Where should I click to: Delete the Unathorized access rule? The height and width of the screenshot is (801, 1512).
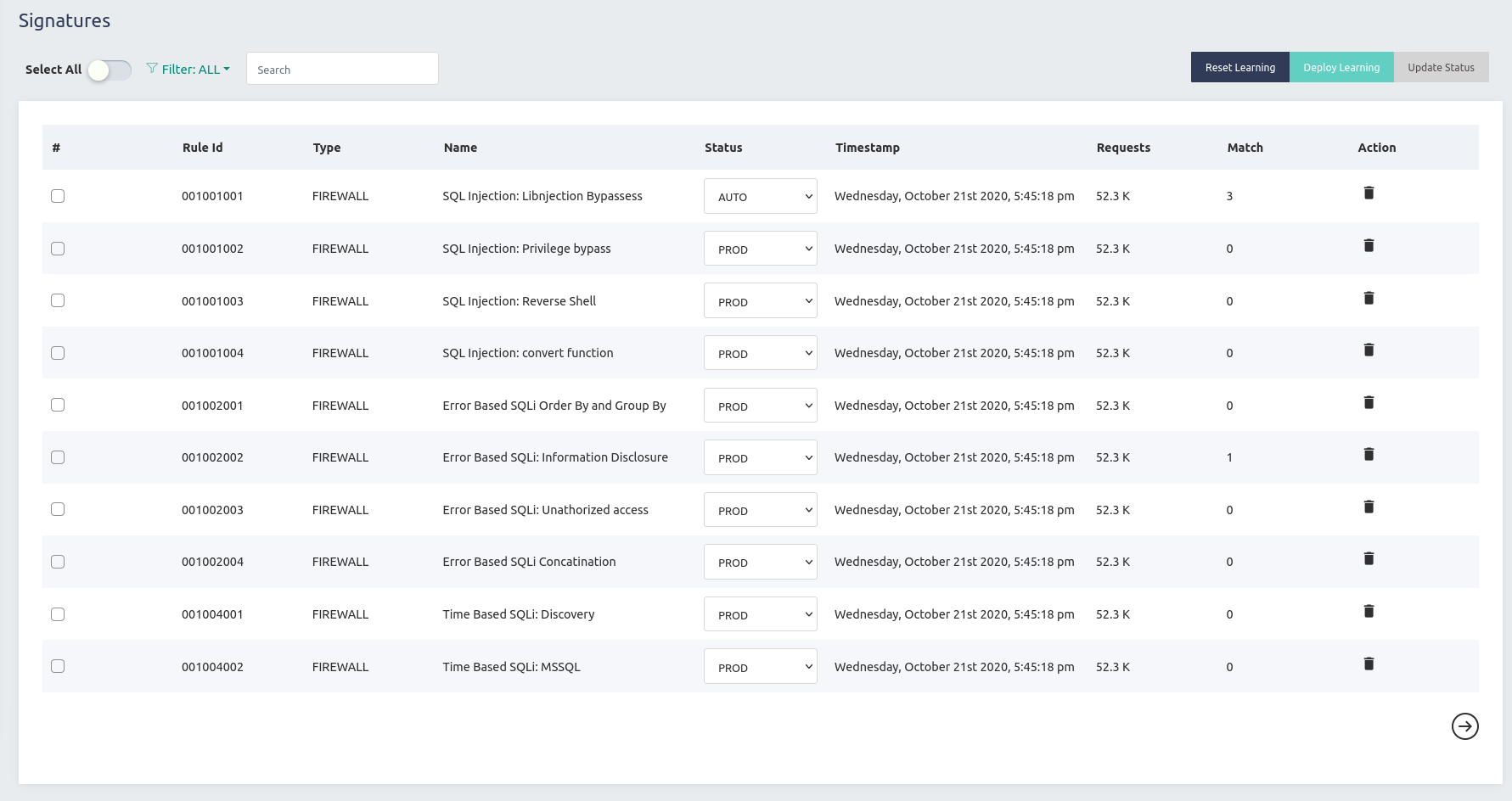(x=1369, y=507)
